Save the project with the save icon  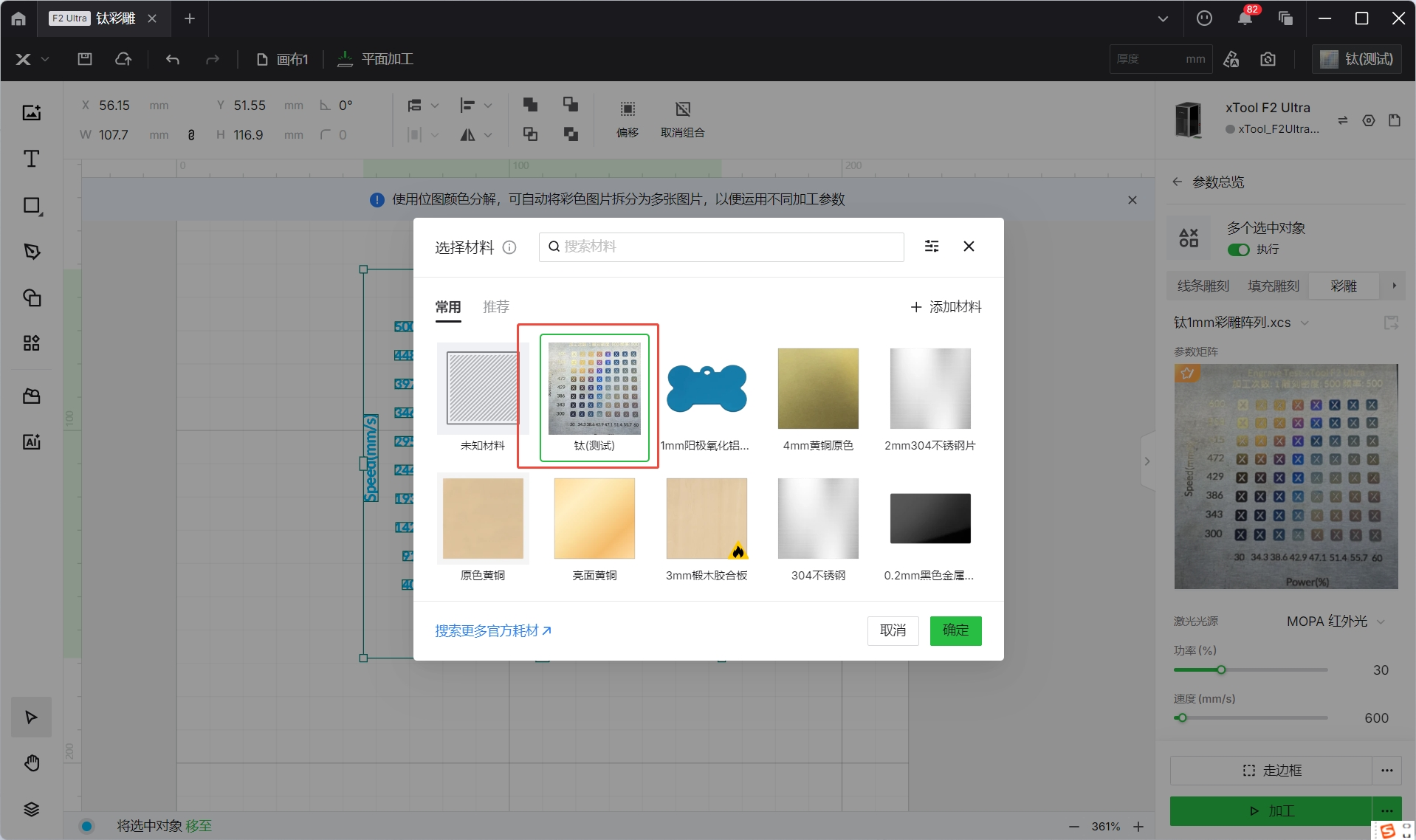[x=85, y=59]
